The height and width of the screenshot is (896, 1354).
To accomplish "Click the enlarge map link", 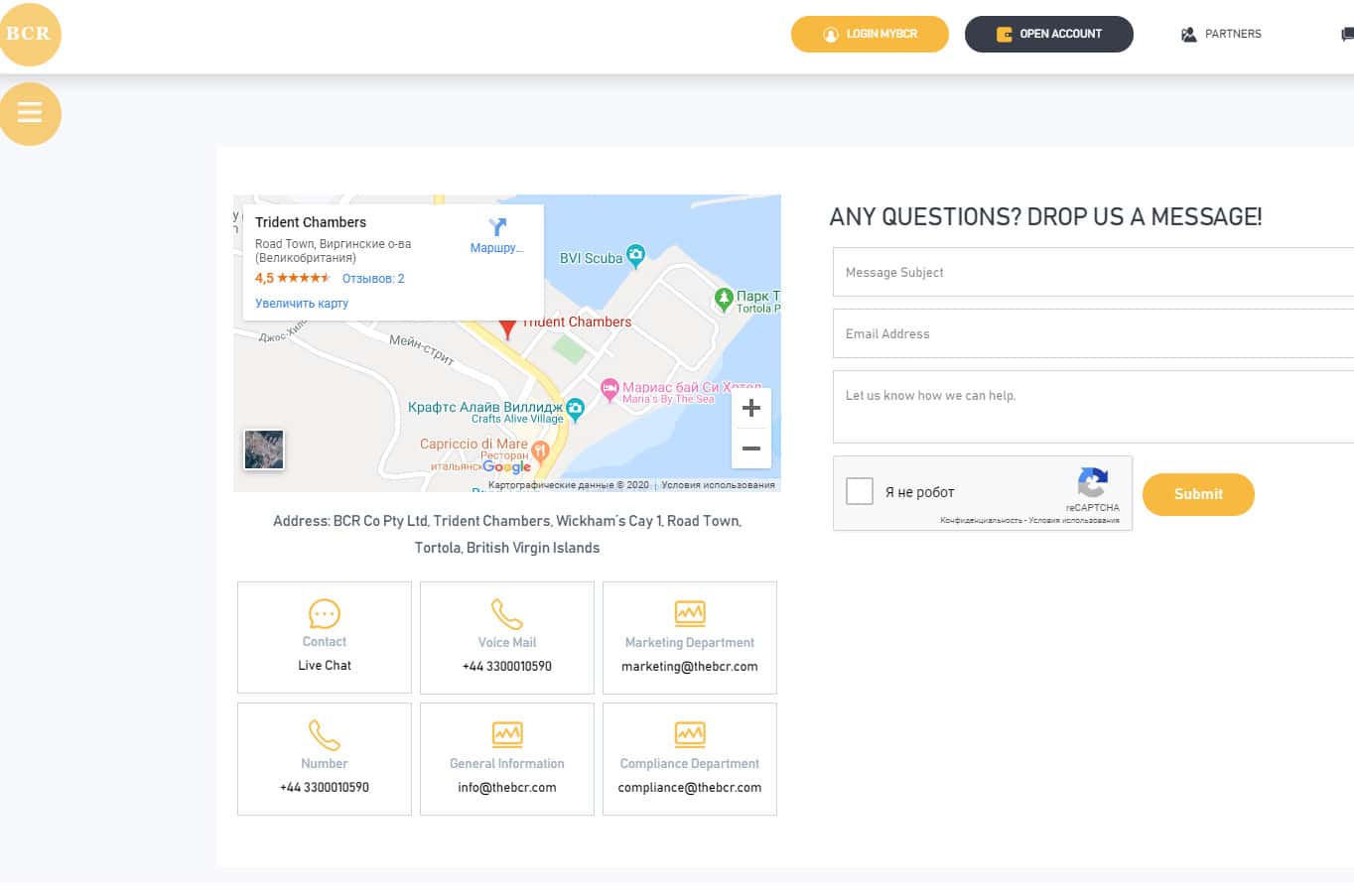I will 302,304.
